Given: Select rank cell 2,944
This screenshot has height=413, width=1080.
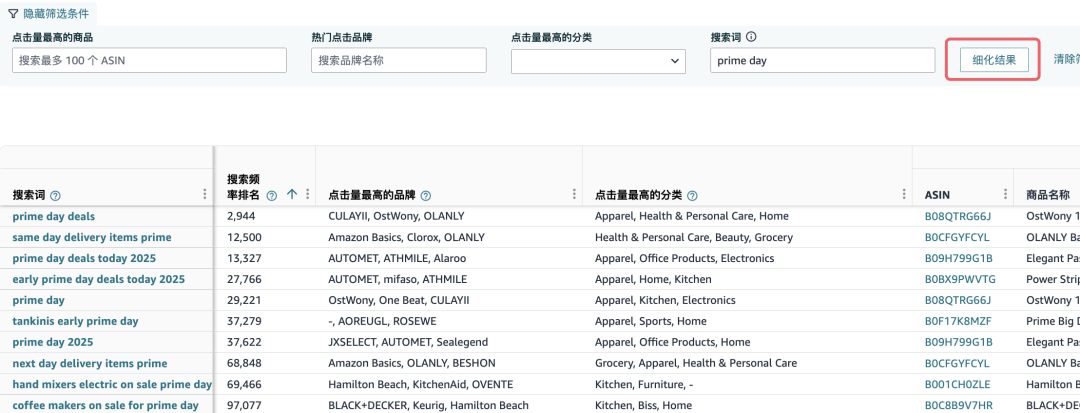Looking at the screenshot, I should pos(240,216).
